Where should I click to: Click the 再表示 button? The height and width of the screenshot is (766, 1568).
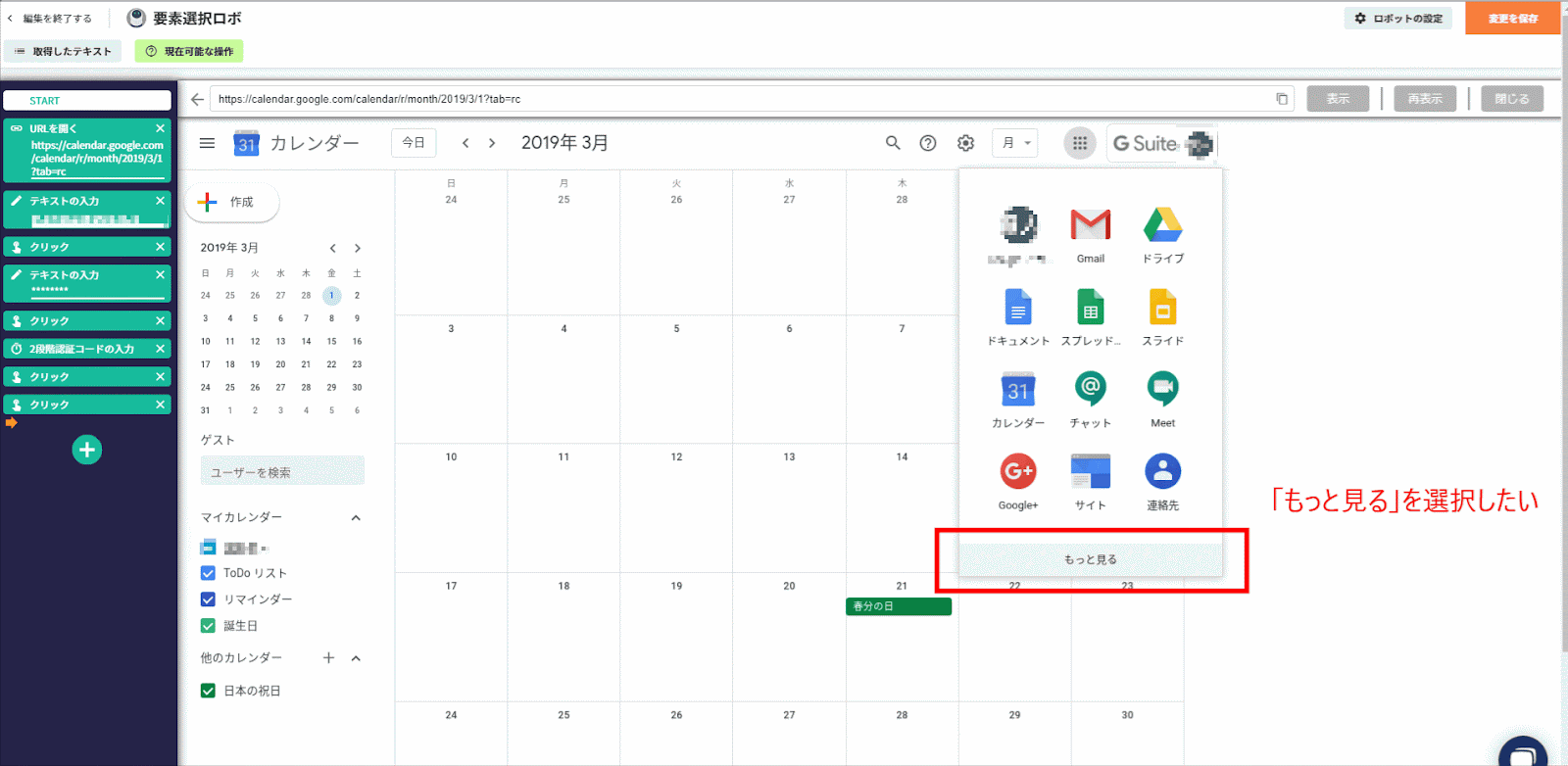point(1425,99)
